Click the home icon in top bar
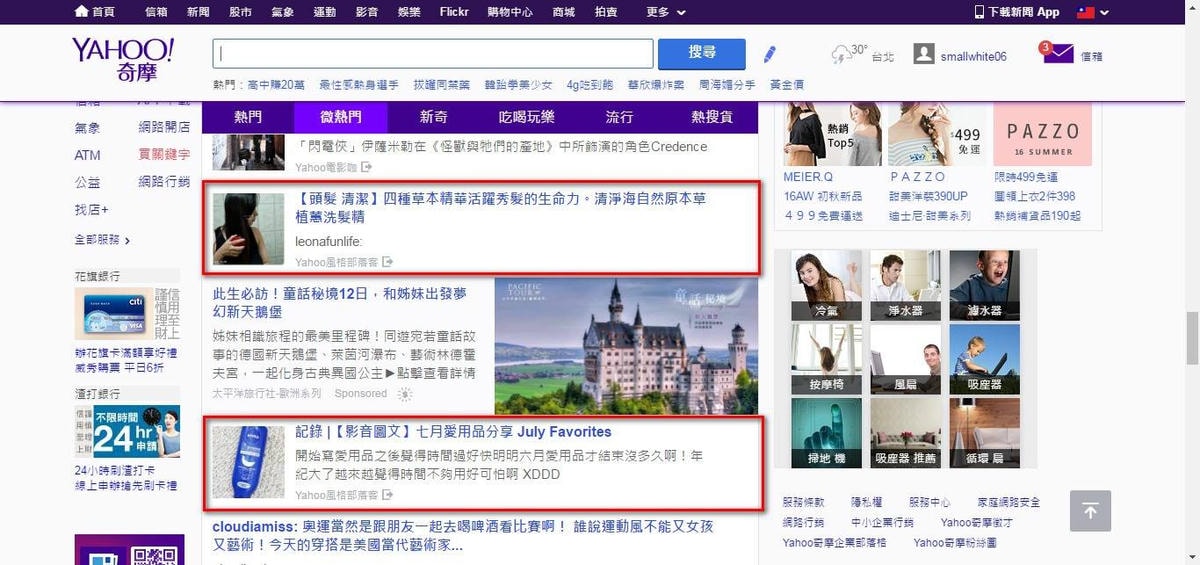The height and width of the screenshot is (565, 1200). 81,12
